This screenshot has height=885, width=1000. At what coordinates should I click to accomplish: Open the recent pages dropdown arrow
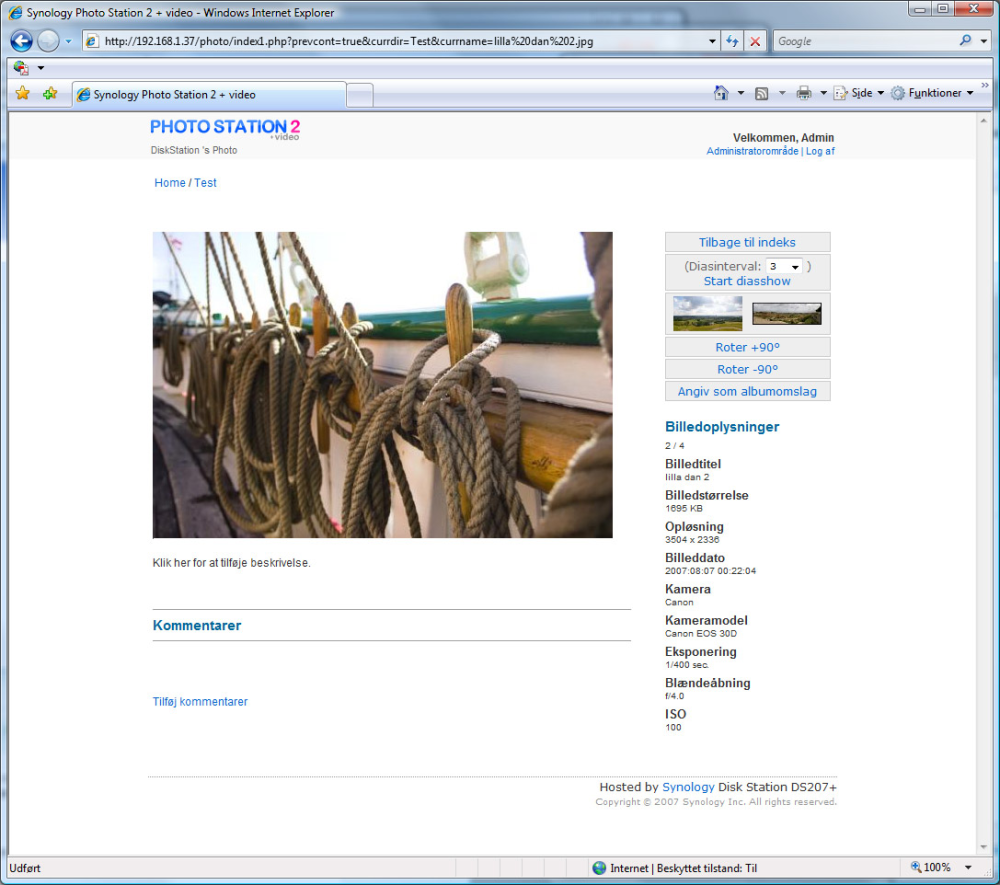(x=68, y=41)
